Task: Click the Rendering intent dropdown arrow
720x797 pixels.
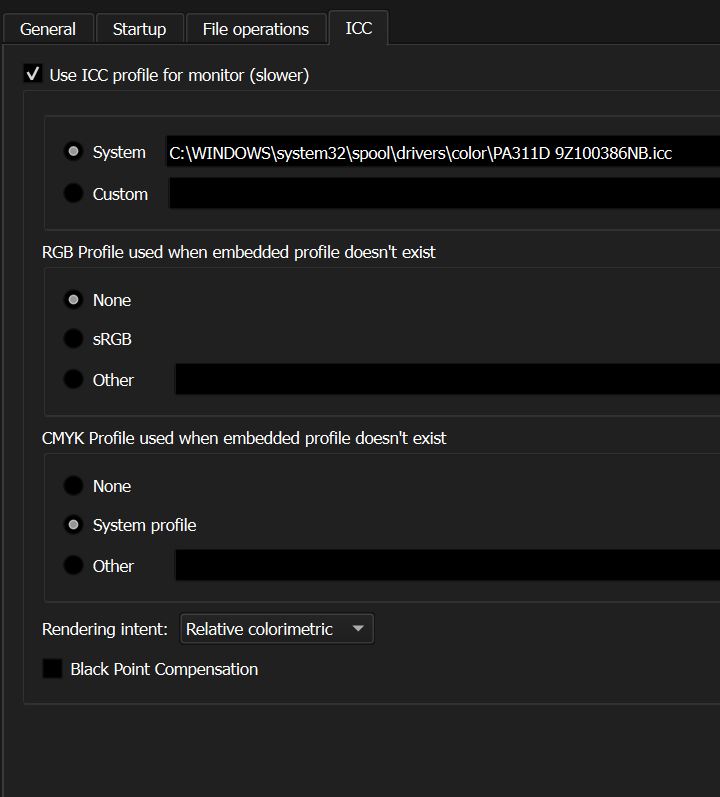Action: click(x=358, y=629)
